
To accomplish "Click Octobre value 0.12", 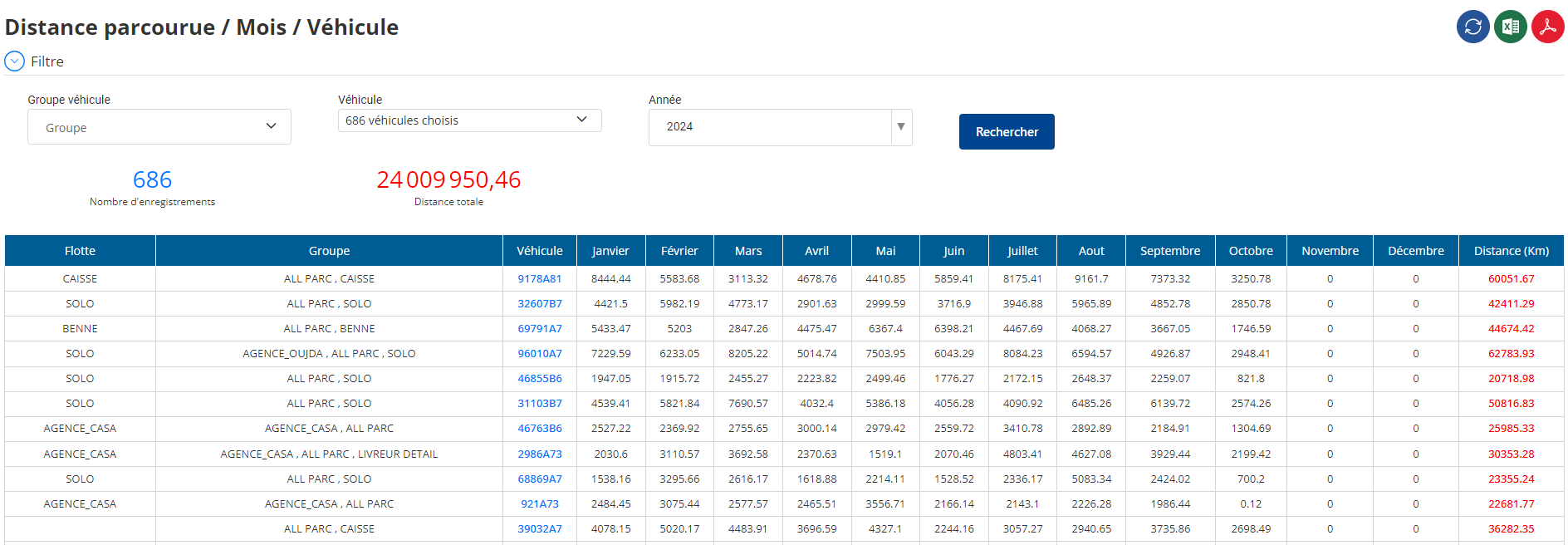I will (1251, 504).
